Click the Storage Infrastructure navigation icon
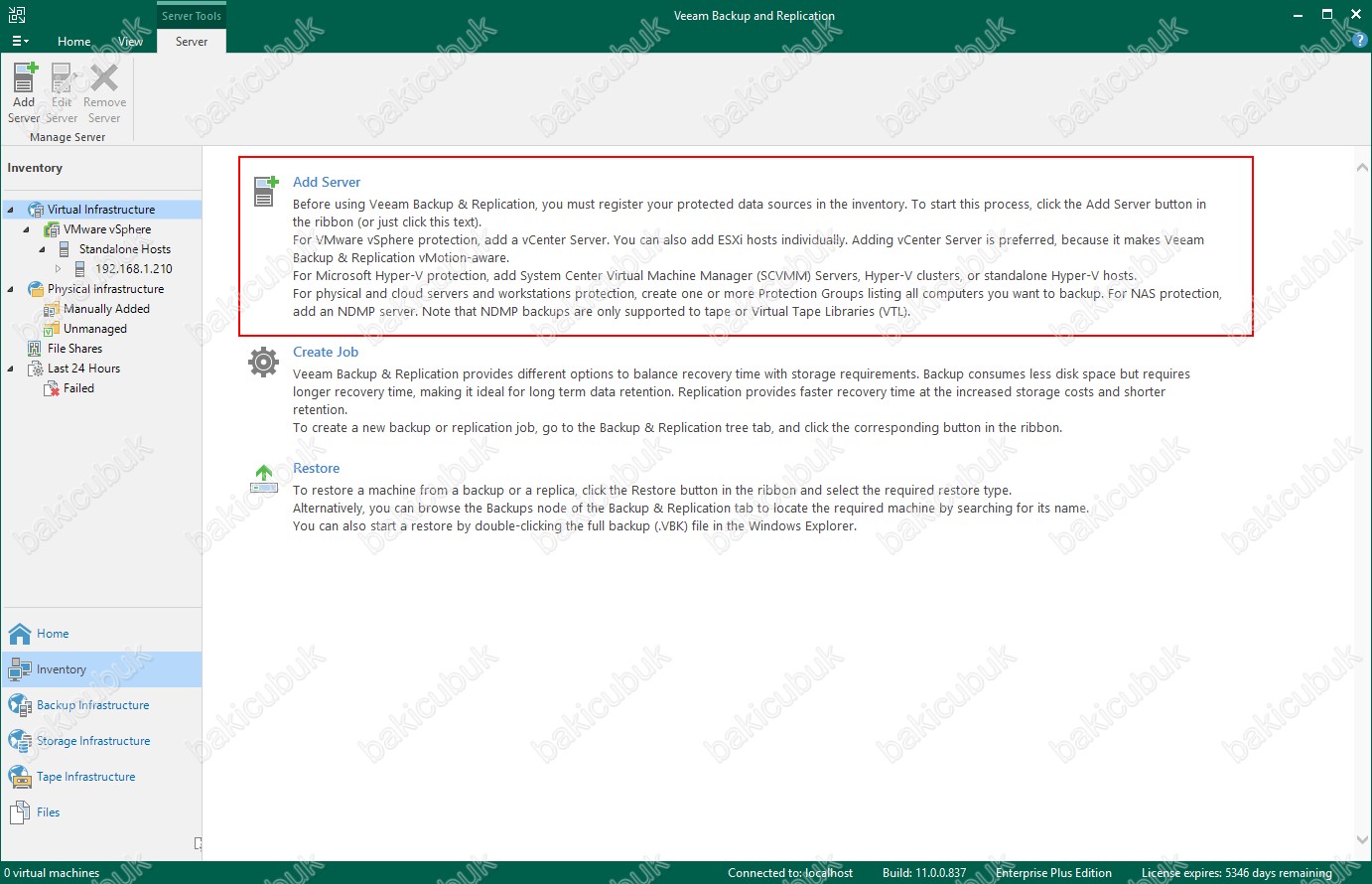Viewport: 1372px width, 884px height. pyautogui.click(x=20, y=741)
